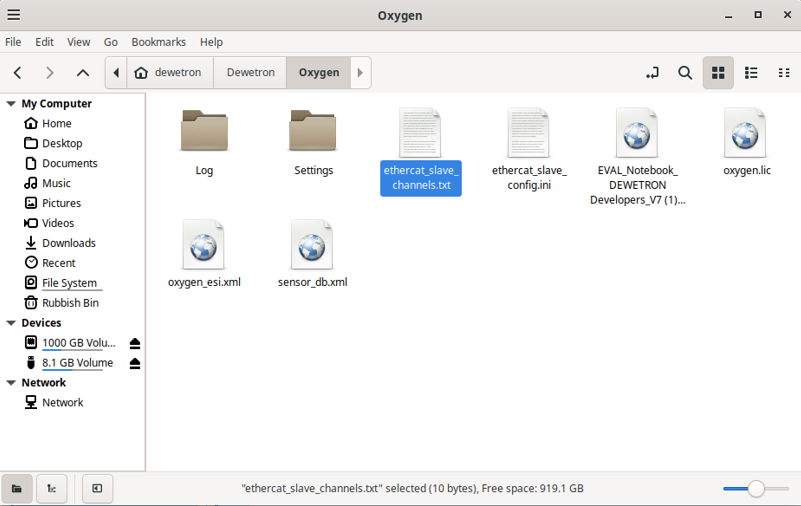Select sensor_db.xml file icon
801x506 pixels.
(x=312, y=245)
